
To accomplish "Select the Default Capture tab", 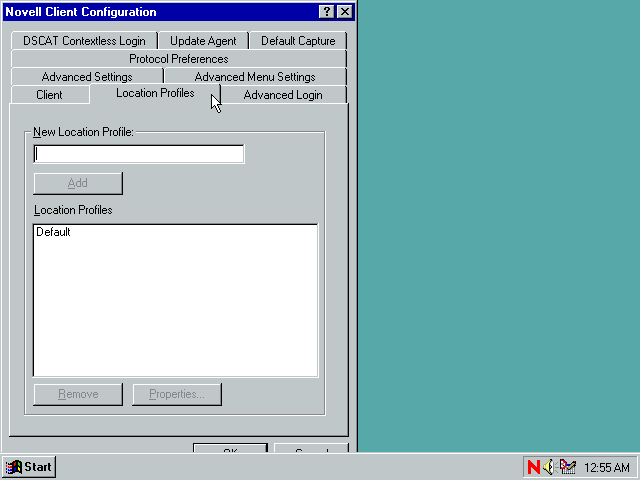I will (298, 41).
